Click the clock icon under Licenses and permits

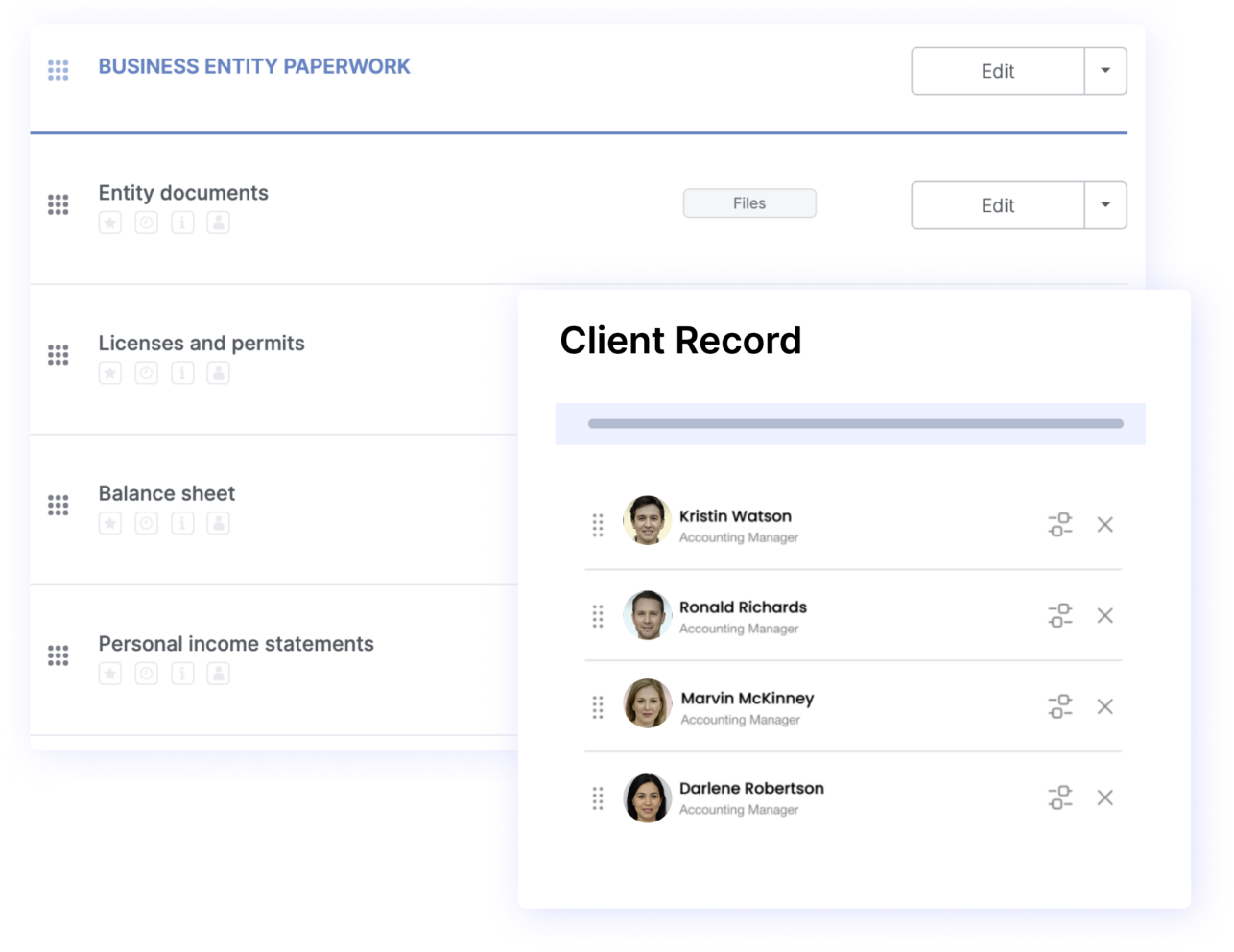(146, 373)
